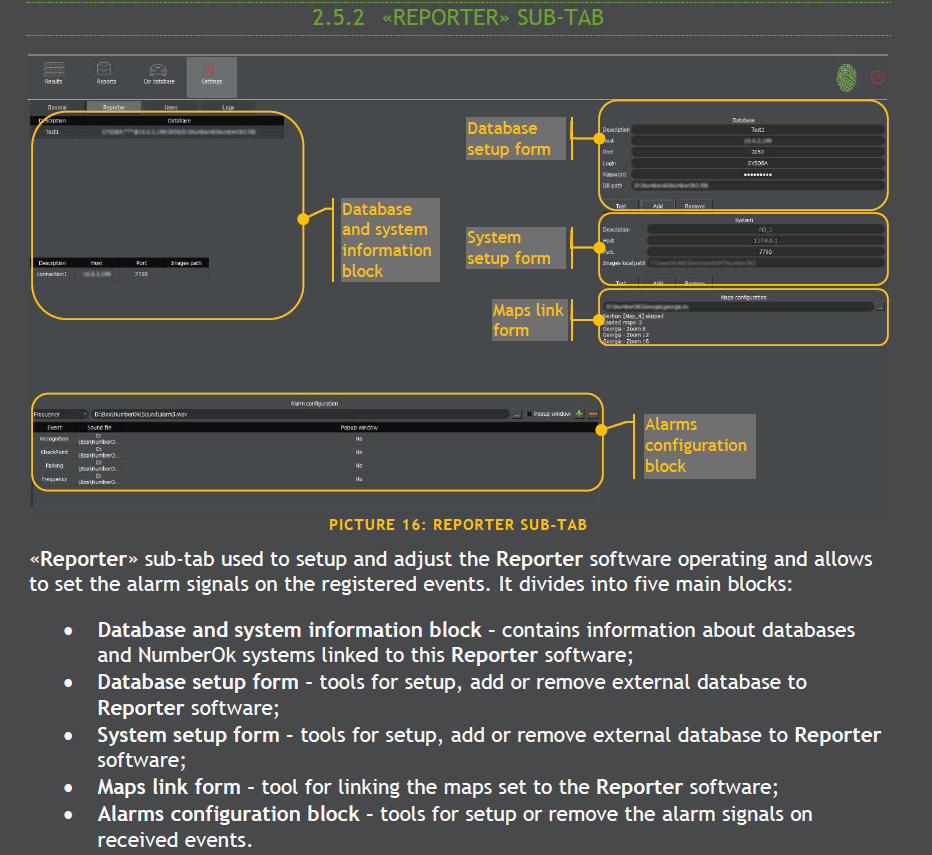Open the Results section icon
Image resolution: width=932 pixels, height=855 pixels.
pos(53,73)
